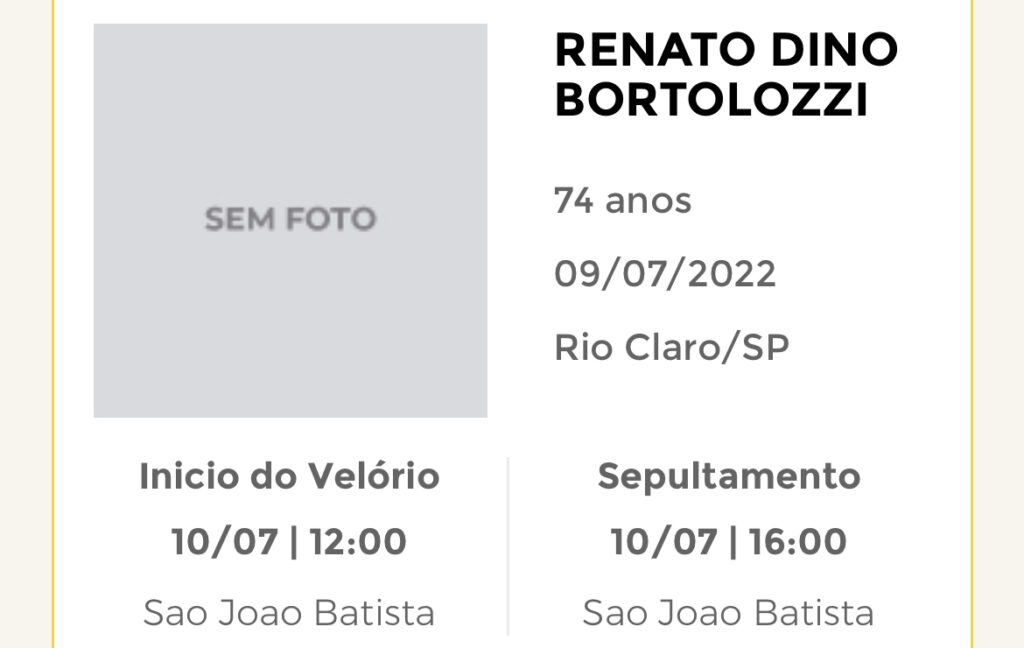Click Sao Joao Batista under Sepultamento
The image size is (1024, 648).
[x=729, y=613]
